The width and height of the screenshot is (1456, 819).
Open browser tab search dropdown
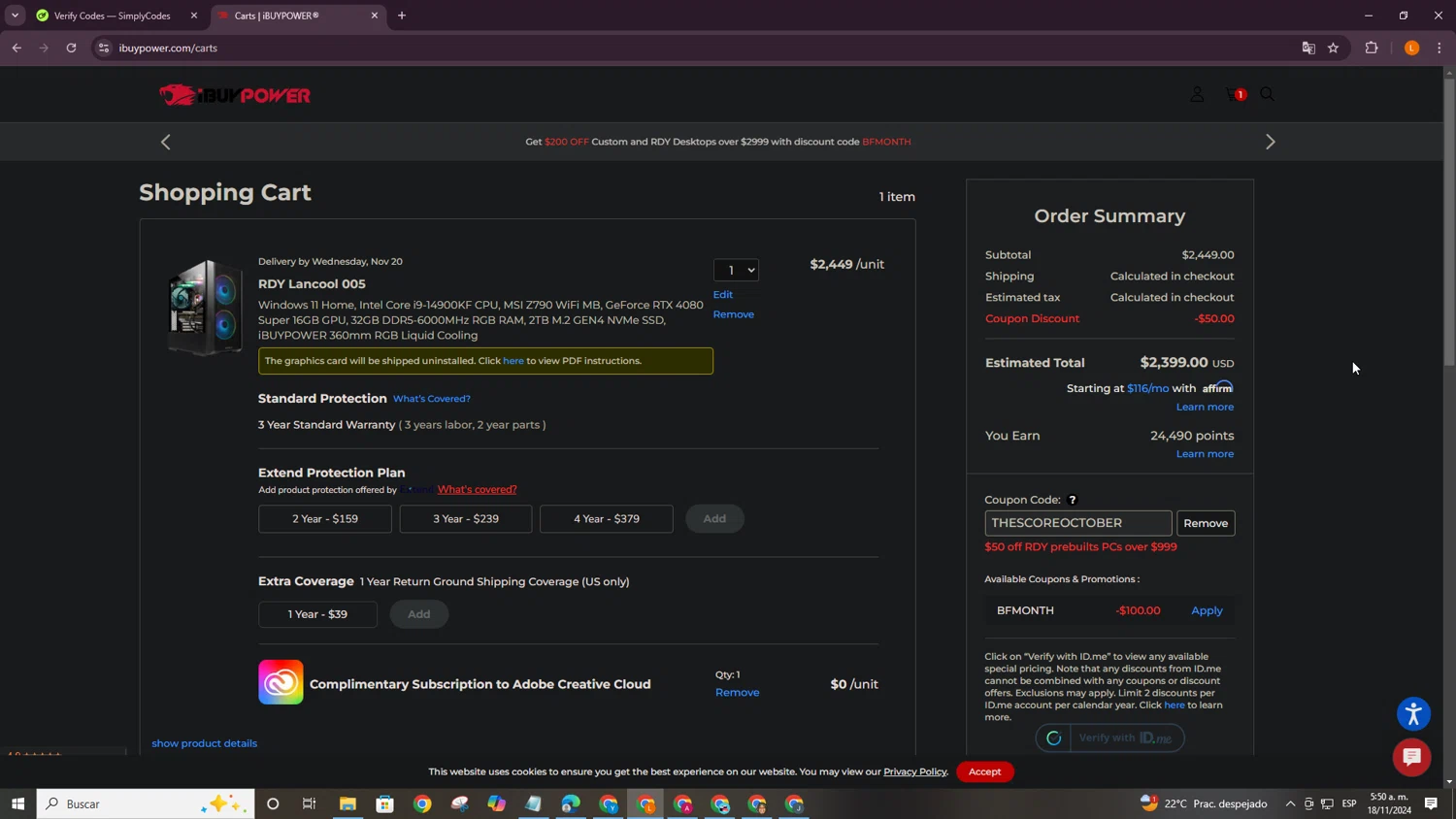pos(15,16)
